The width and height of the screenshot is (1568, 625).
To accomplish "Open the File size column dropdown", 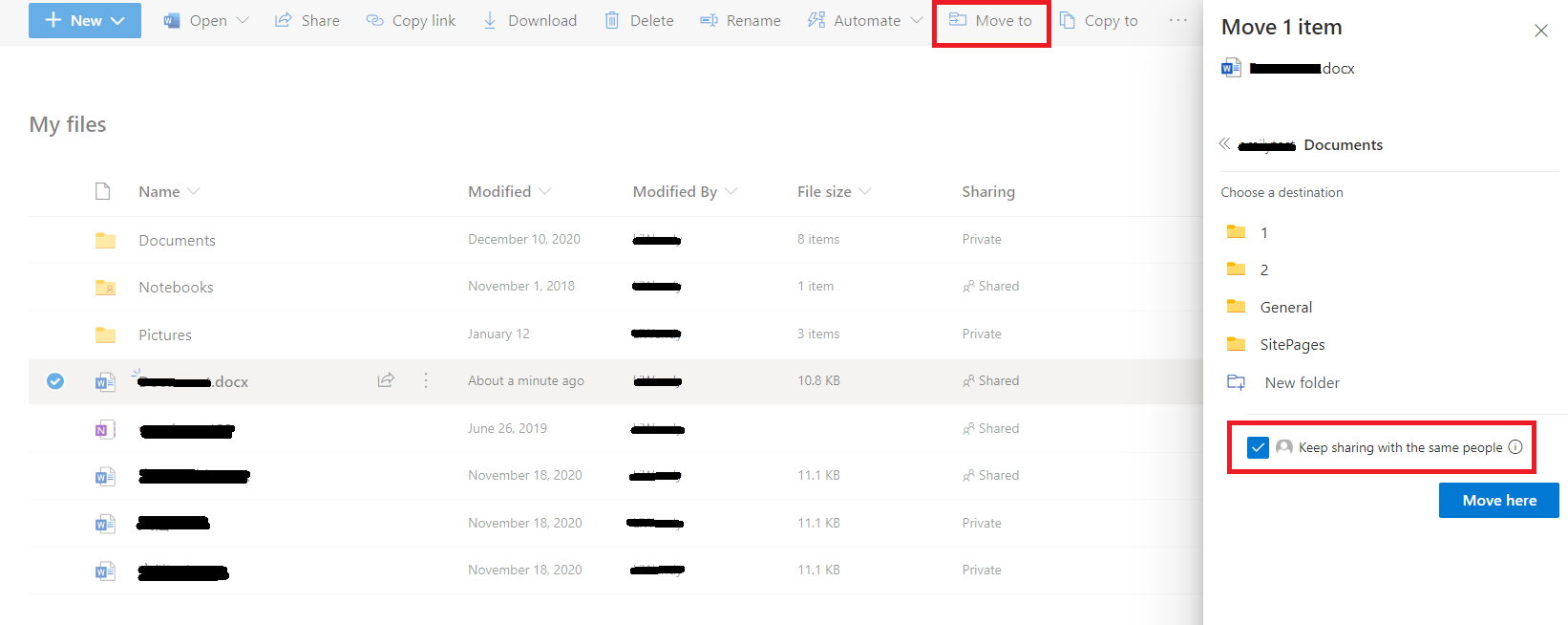I will [x=864, y=191].
